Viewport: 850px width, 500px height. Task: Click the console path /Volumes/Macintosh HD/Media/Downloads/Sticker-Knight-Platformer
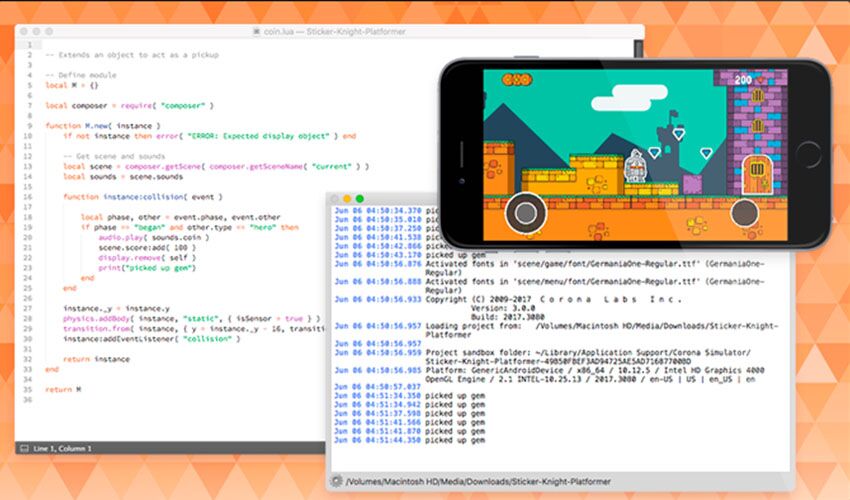pos(478,482)
